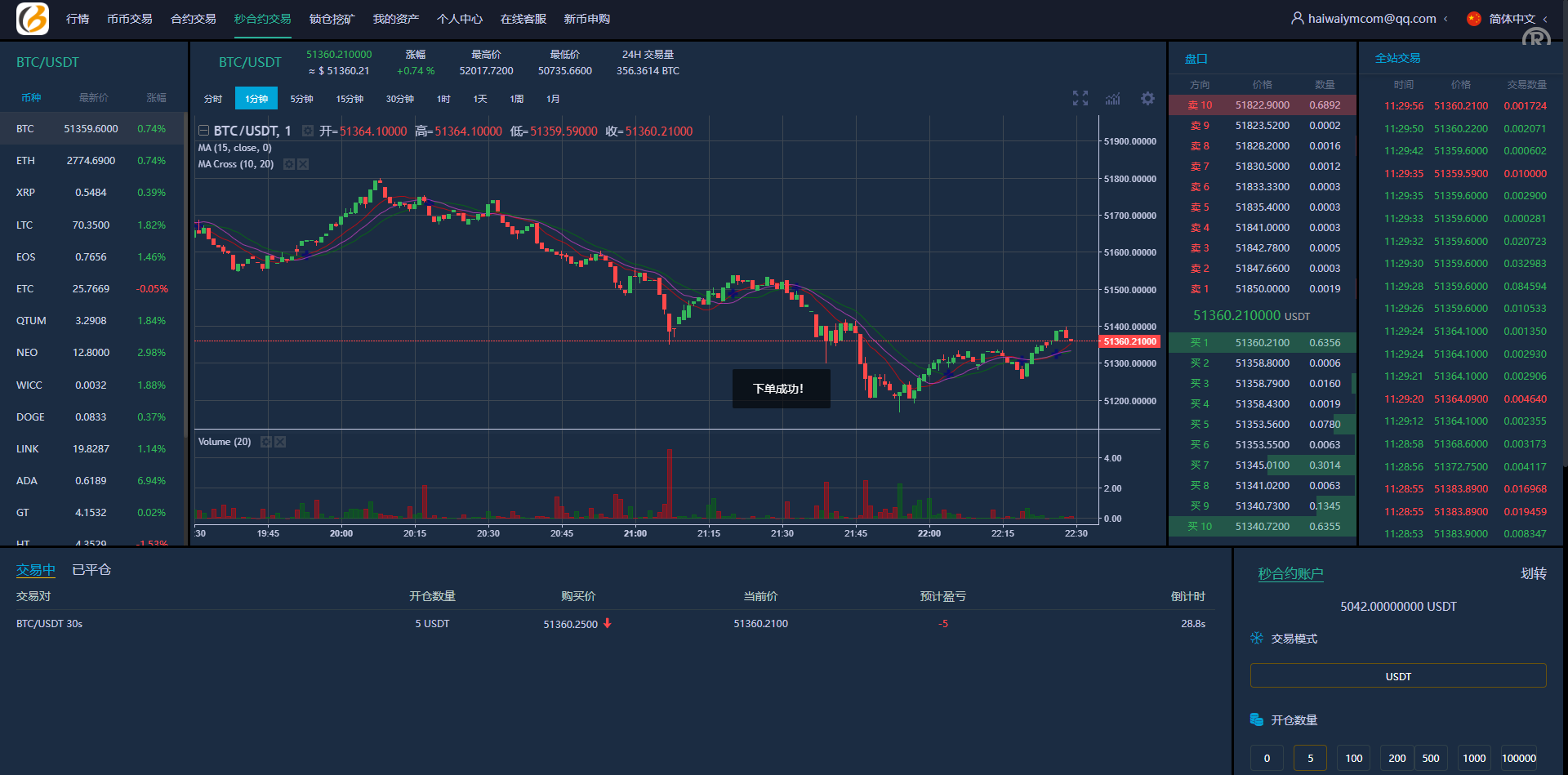Switch chart interval to 1天
Viewport: 1568px width, 775px height.
[479, 99]
